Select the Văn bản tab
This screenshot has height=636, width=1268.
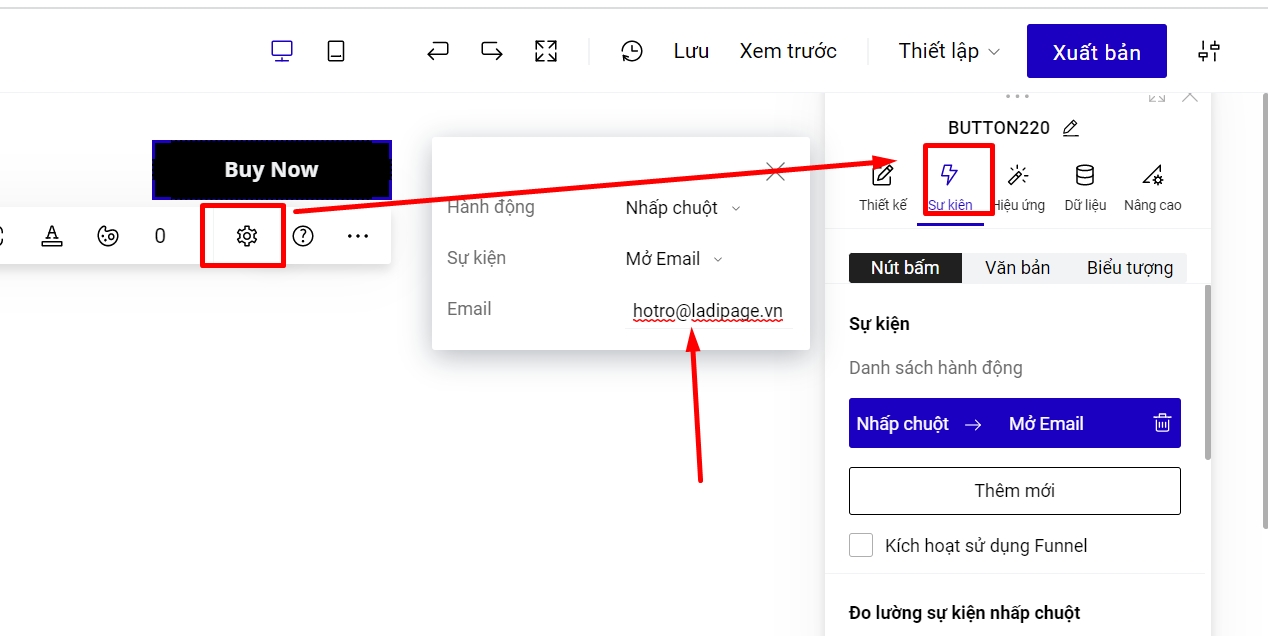1017,268
